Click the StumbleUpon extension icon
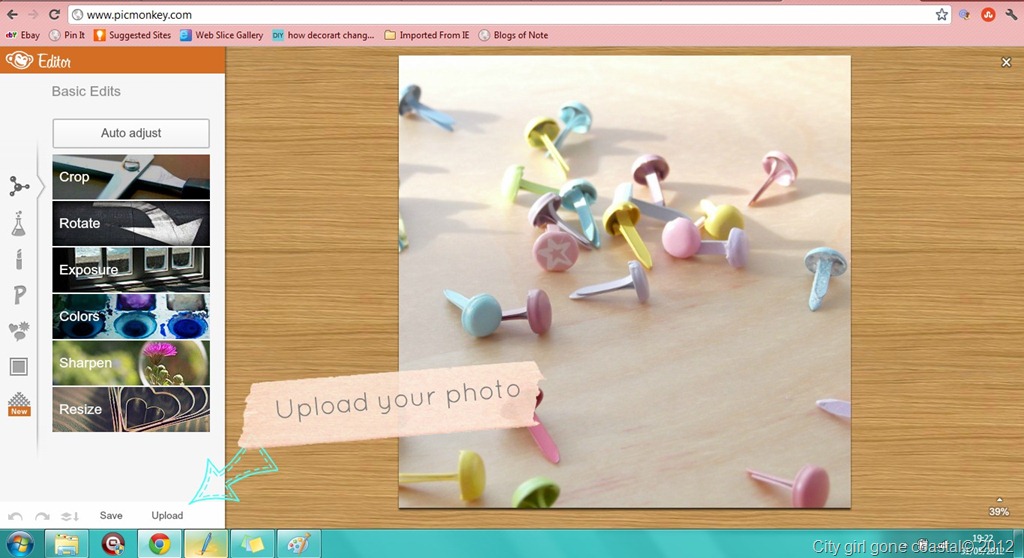The image size is (1024, 558). click(x=988, y=14)
